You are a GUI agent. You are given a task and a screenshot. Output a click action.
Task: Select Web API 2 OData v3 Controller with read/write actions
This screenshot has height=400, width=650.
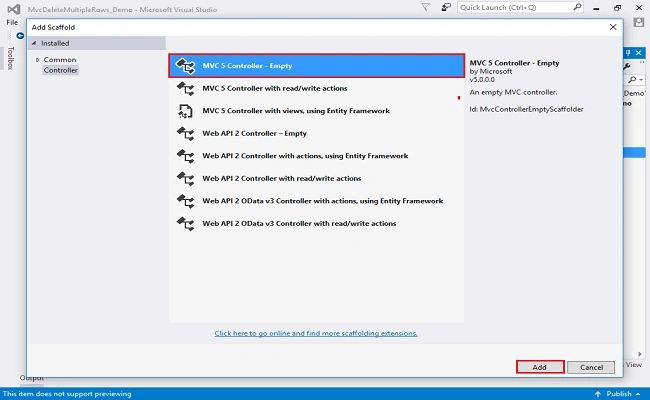click(x=316, y=223)
